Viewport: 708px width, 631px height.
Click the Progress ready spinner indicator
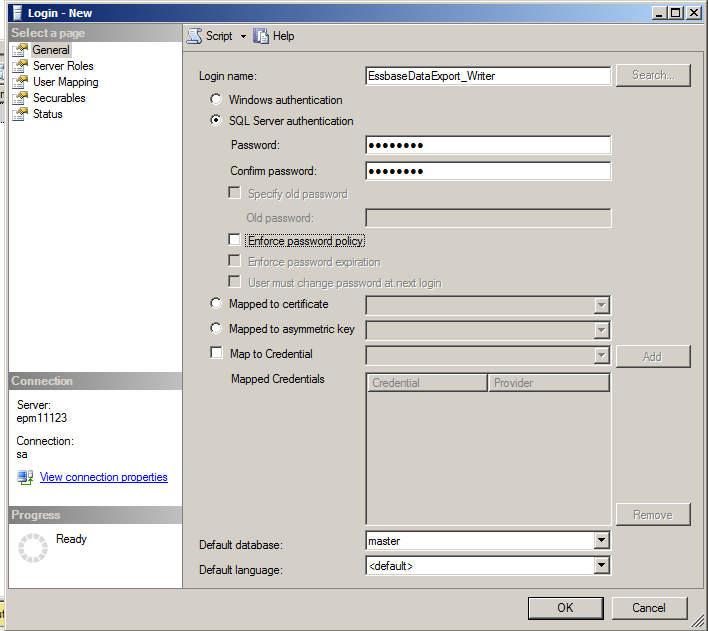tap(33, 548)
